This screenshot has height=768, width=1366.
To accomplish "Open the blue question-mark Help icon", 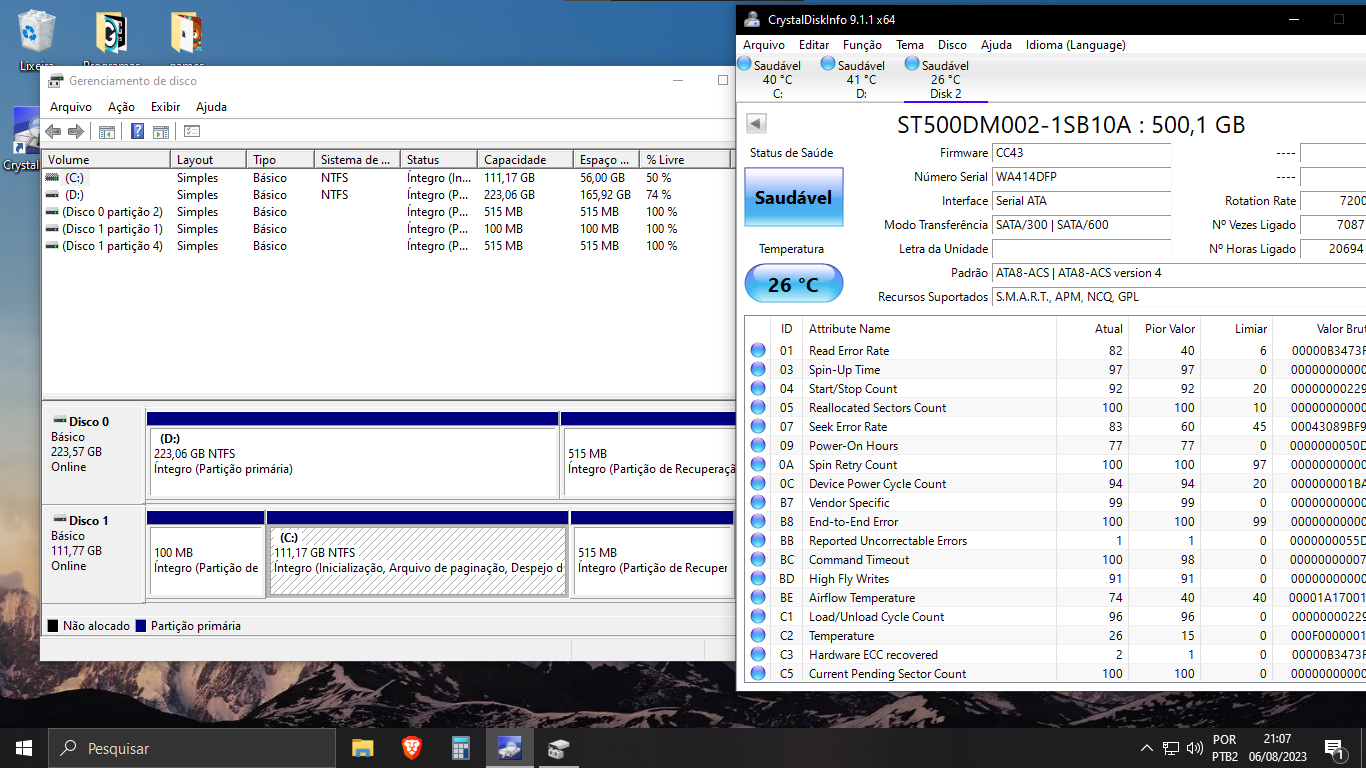I will [x=137, y=131].
